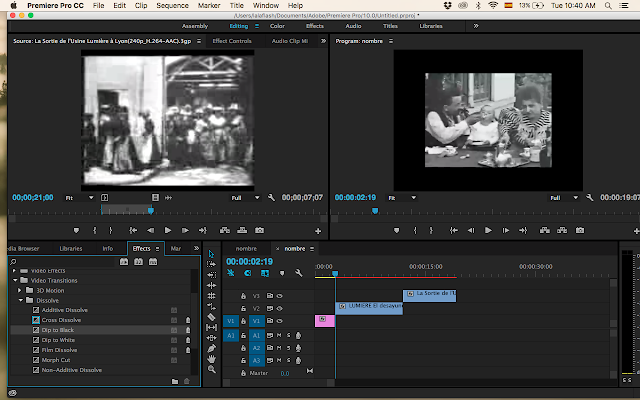Viewport: 640px width, 400px height.
Task: Select the Slip tool
Action: pos(211,327)
